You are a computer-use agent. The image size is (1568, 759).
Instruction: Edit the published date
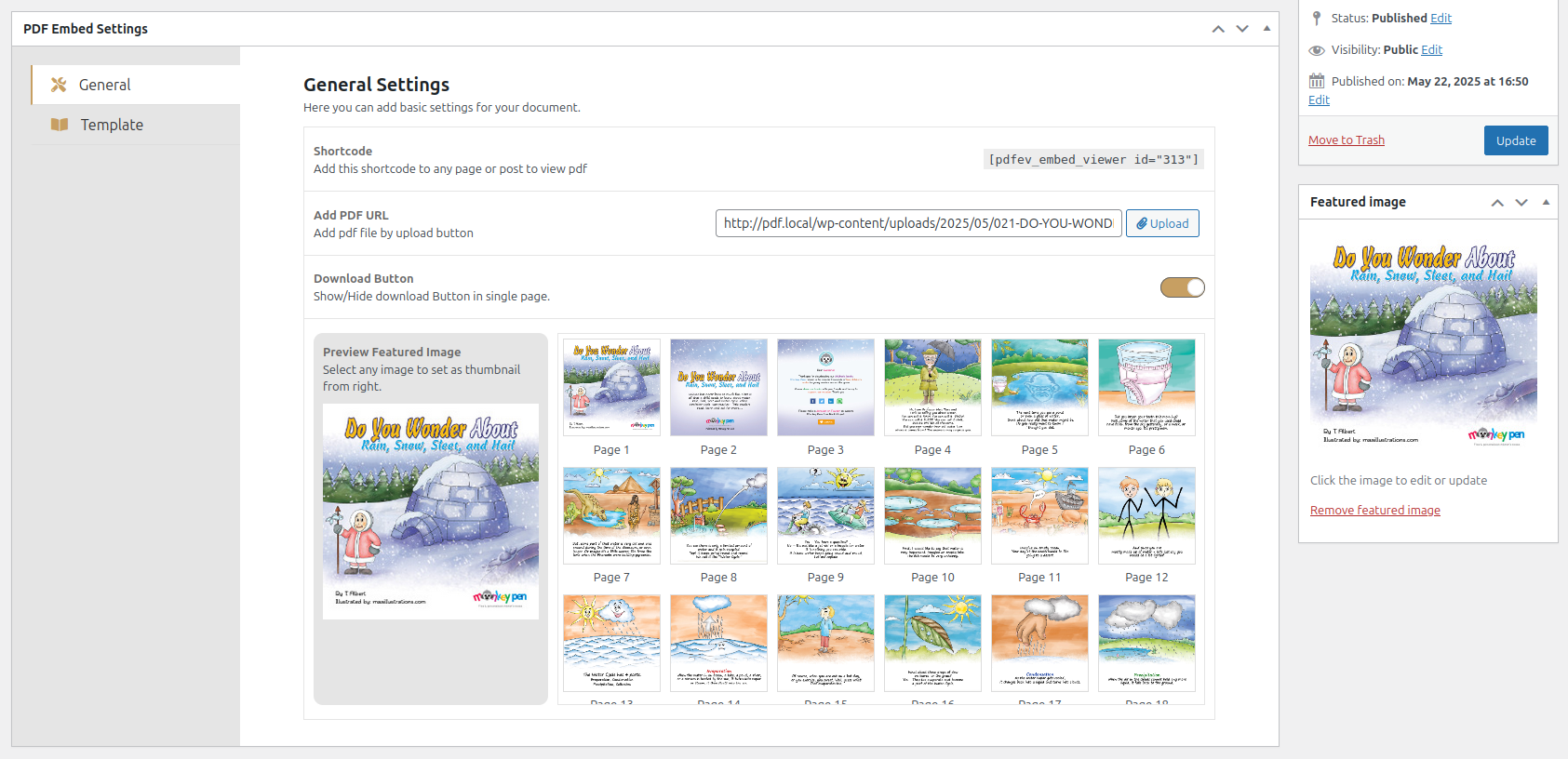click(1319, 100)
